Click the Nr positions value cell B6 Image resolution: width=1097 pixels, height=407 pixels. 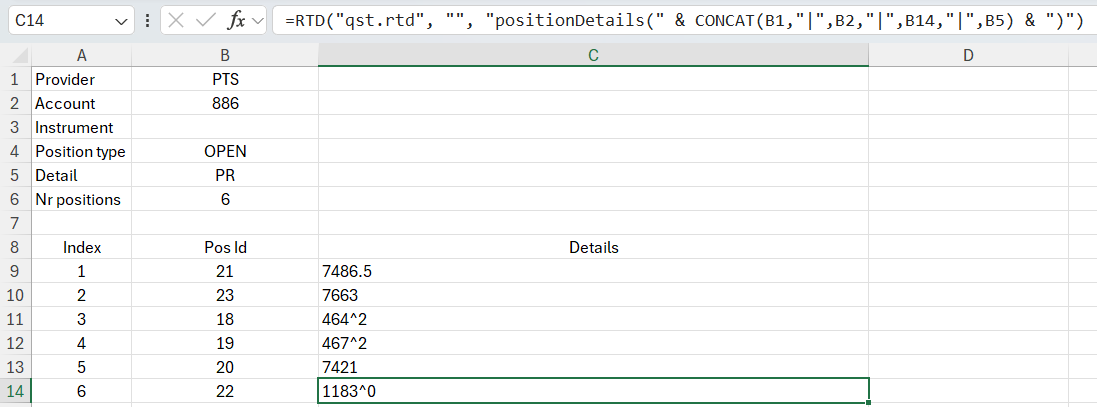click(x=225, y=199)
